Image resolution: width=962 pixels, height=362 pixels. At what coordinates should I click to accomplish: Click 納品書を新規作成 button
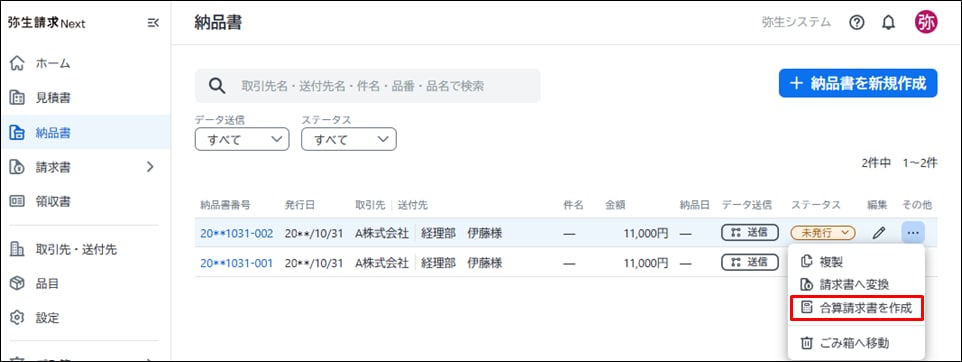(x=858, y=83)
